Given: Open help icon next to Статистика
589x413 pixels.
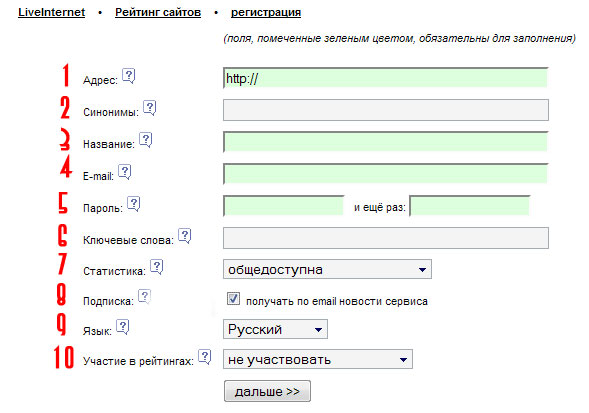Looking at the screenshot, I should (156, 267).
